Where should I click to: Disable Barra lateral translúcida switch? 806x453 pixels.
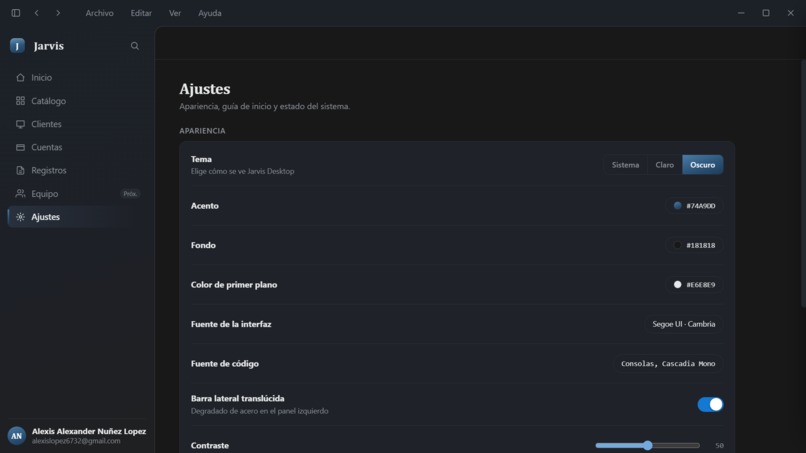pyautogui.click(x=710, y=404)
